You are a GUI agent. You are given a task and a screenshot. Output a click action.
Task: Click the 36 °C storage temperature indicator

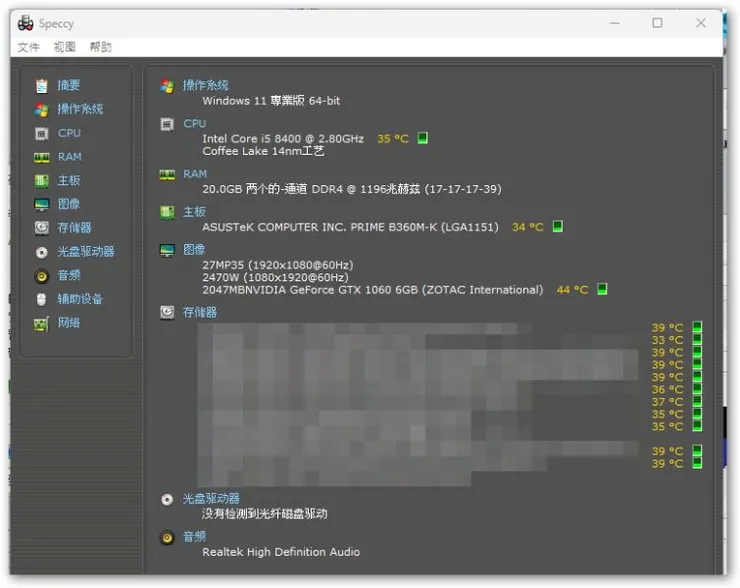(x=697, y=389)
